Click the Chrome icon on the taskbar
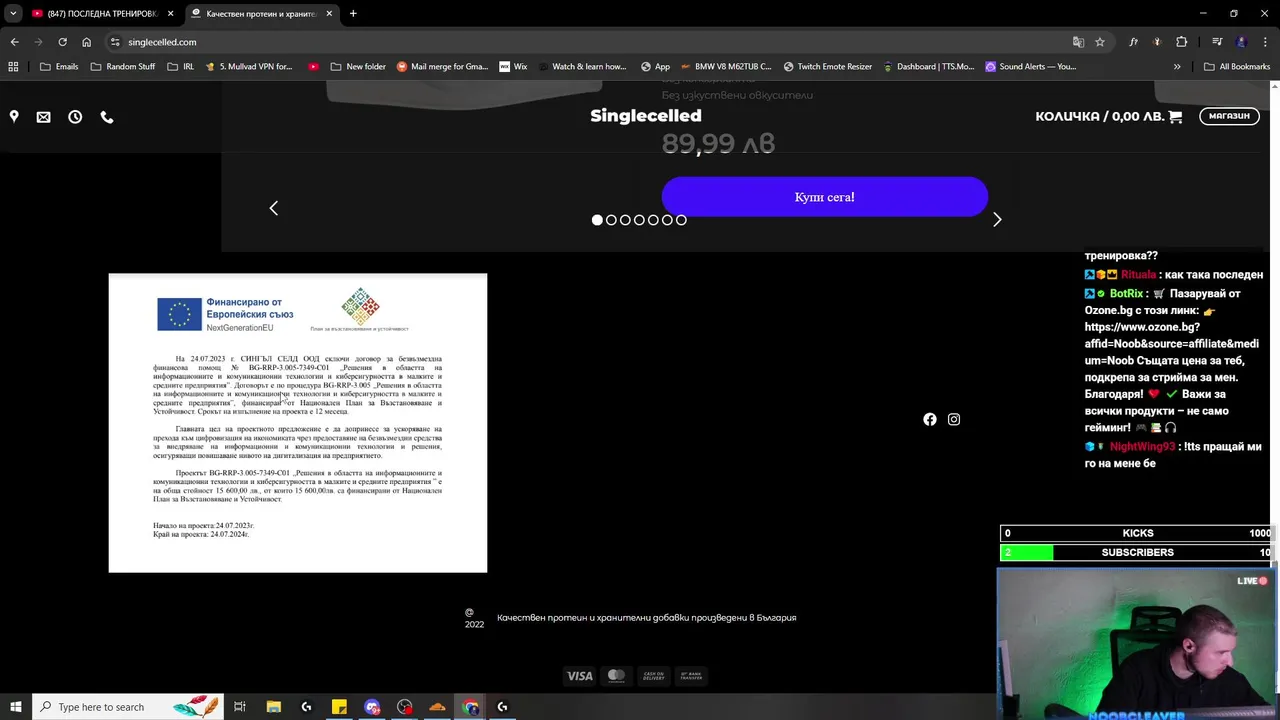Viewport: 1280px width, 720px height. click(x=470, y=707)
